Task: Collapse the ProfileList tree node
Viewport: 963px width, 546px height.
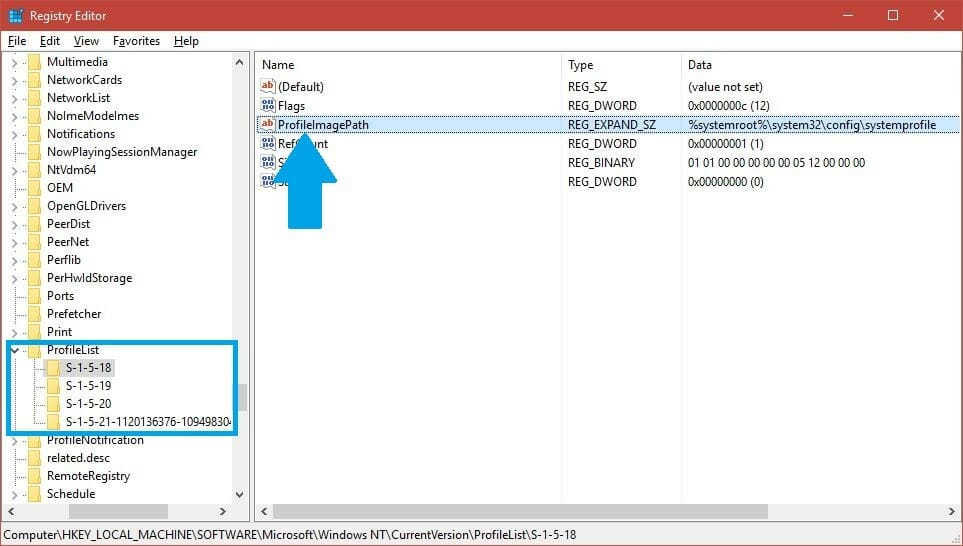Action: (14, 350)
